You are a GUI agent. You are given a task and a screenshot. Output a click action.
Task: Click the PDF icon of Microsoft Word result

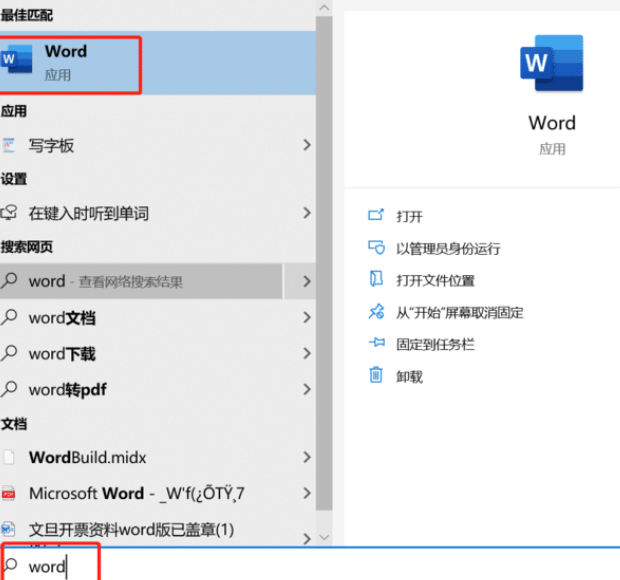pyautogui.click(x=8, y=493)
